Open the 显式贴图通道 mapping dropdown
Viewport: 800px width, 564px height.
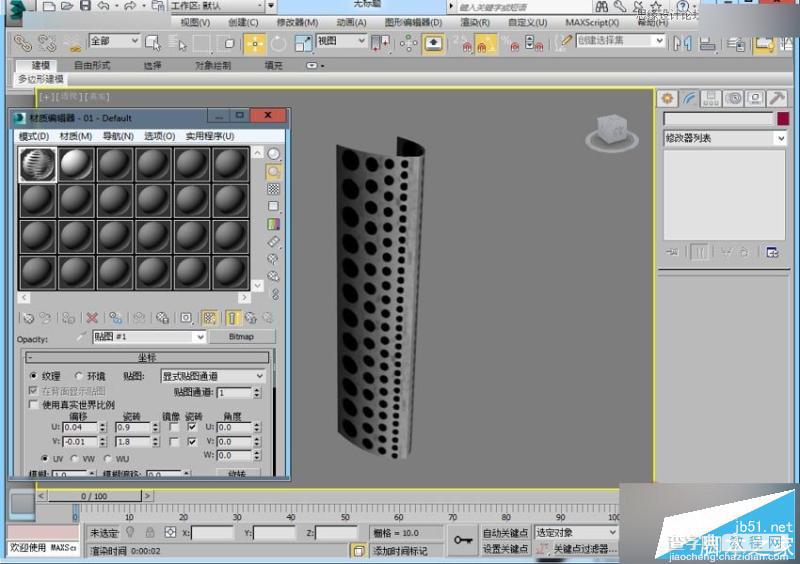coord(212,376)
